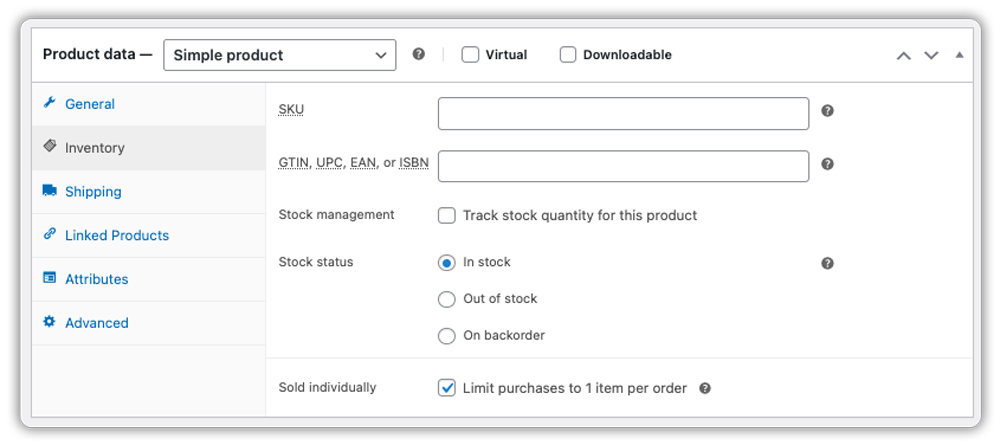Click the Stock management label
1000x445 pixels.
337,215
